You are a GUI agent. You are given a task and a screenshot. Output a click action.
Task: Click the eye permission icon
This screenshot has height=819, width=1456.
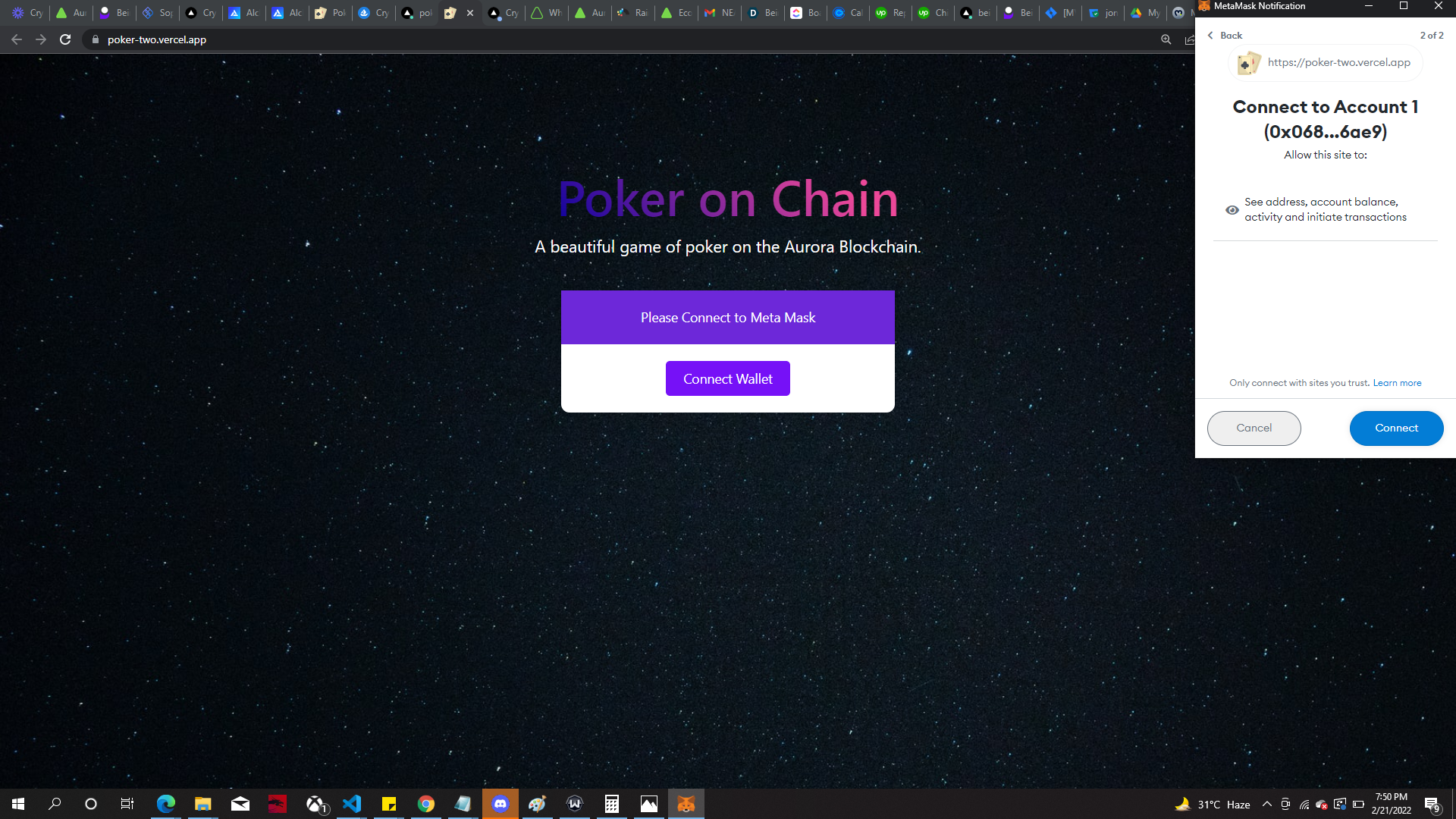point(1232,210)
